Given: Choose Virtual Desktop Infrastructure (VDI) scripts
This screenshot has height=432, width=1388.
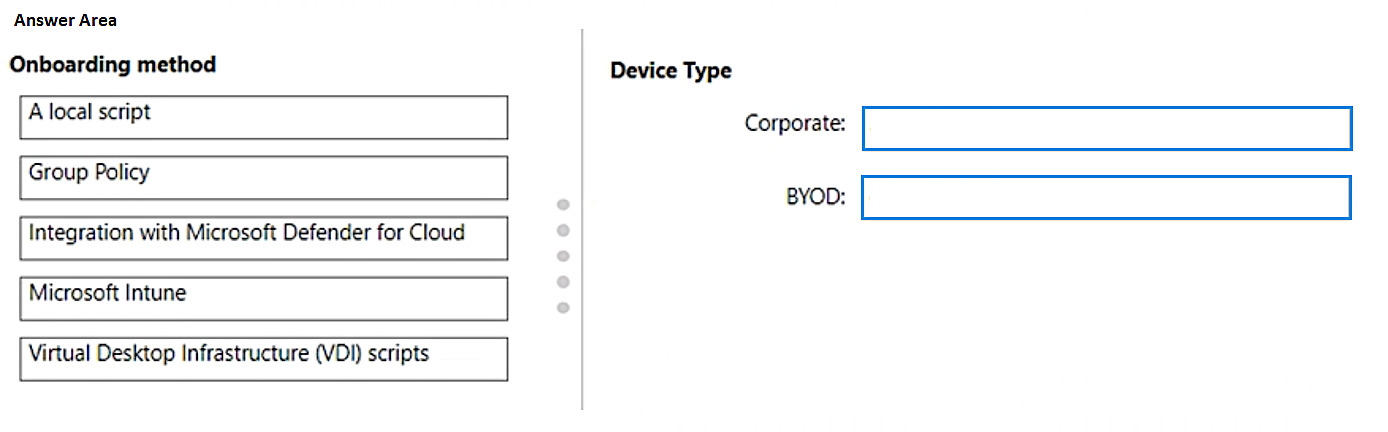Looking at the screenshot, I should (263, 358).
